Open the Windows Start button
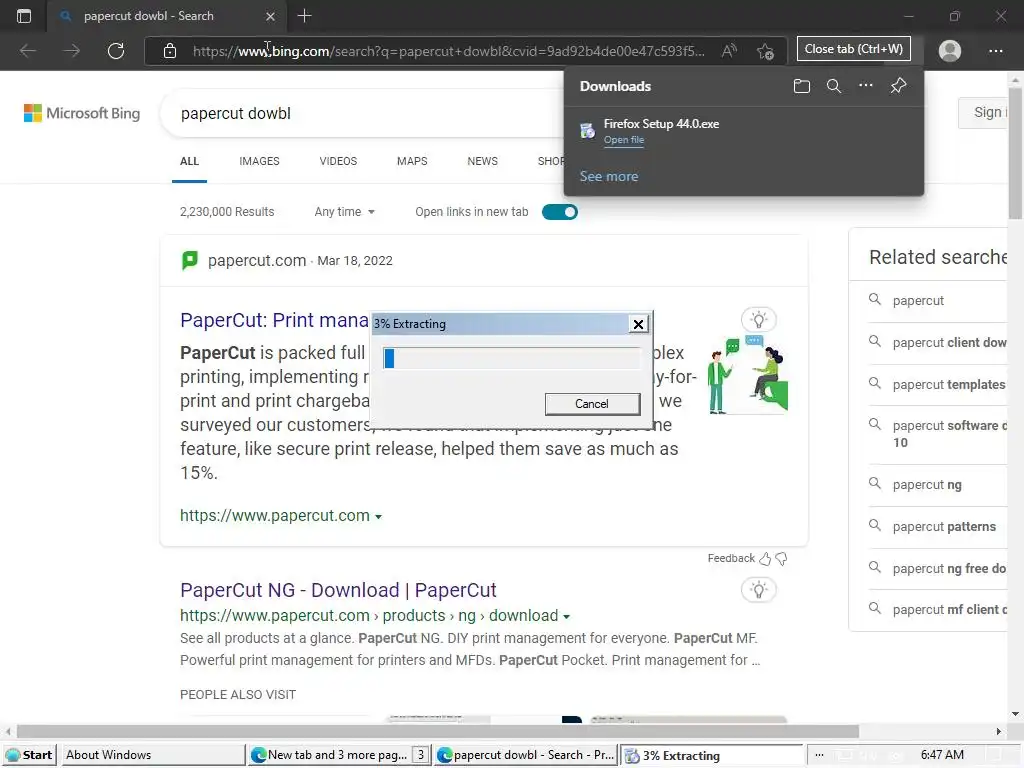The image size is (1024, 768). (29, 755)
